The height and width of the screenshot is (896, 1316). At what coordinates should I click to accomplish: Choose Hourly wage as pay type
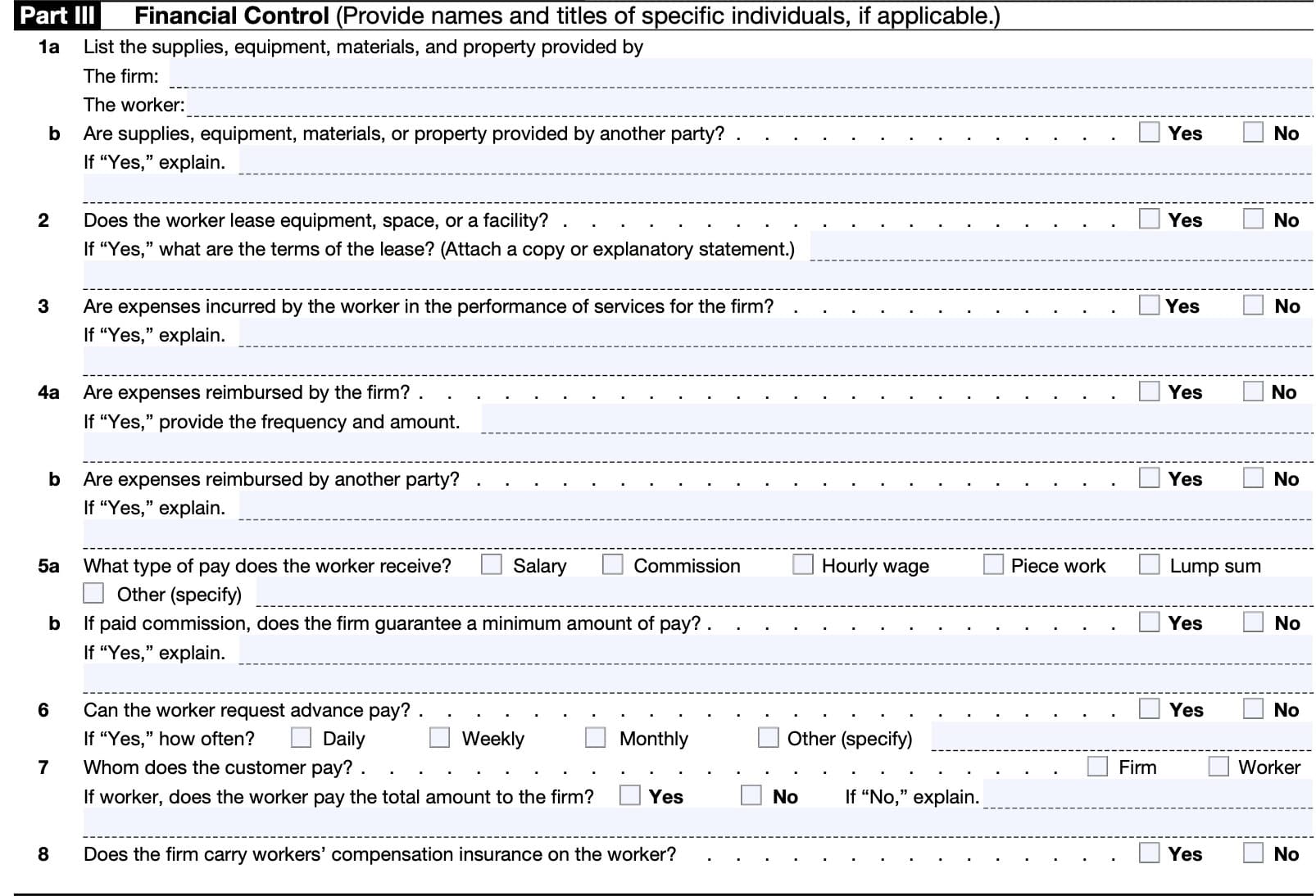(x=803, y=564)
